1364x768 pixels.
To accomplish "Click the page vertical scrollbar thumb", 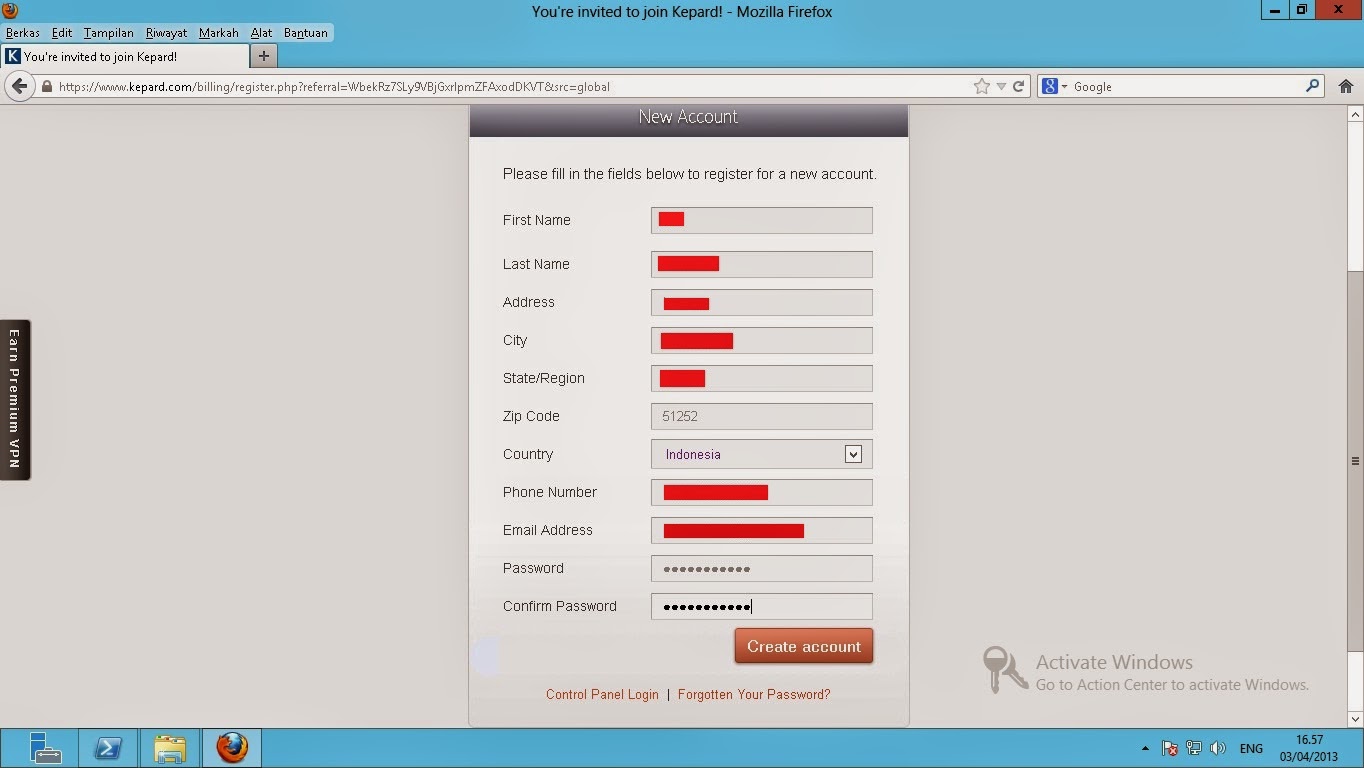I will point(1356,461).
